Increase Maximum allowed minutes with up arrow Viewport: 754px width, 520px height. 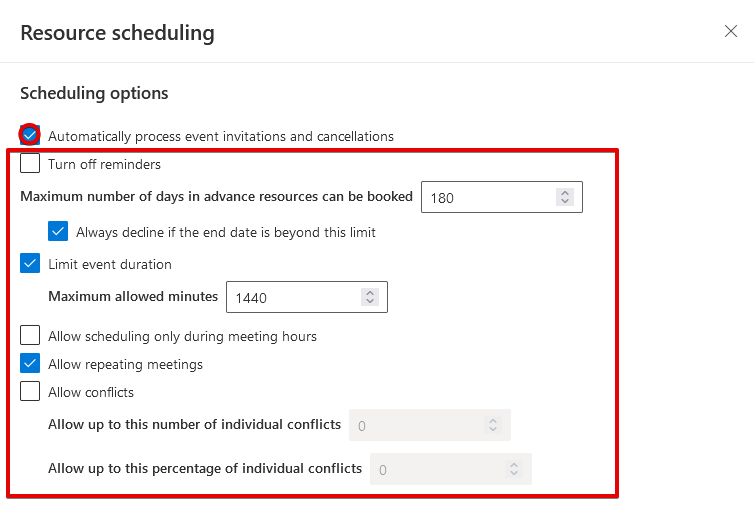370,292
